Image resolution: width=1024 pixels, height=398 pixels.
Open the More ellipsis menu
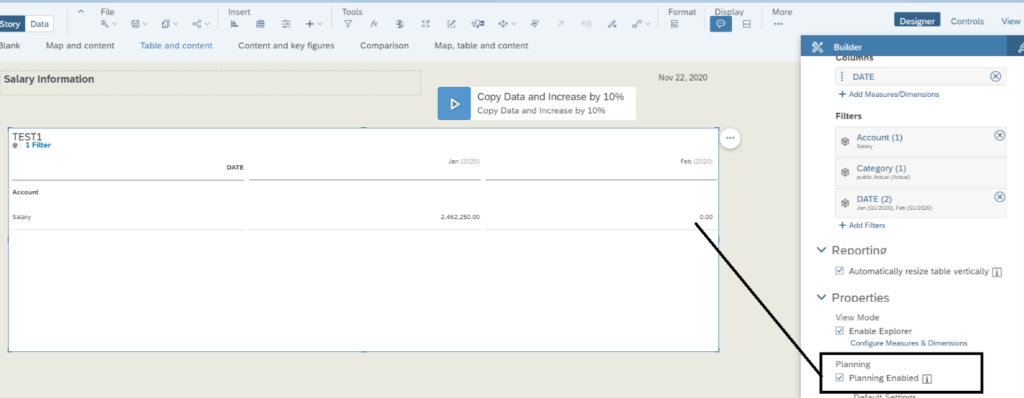click(778, 24)
